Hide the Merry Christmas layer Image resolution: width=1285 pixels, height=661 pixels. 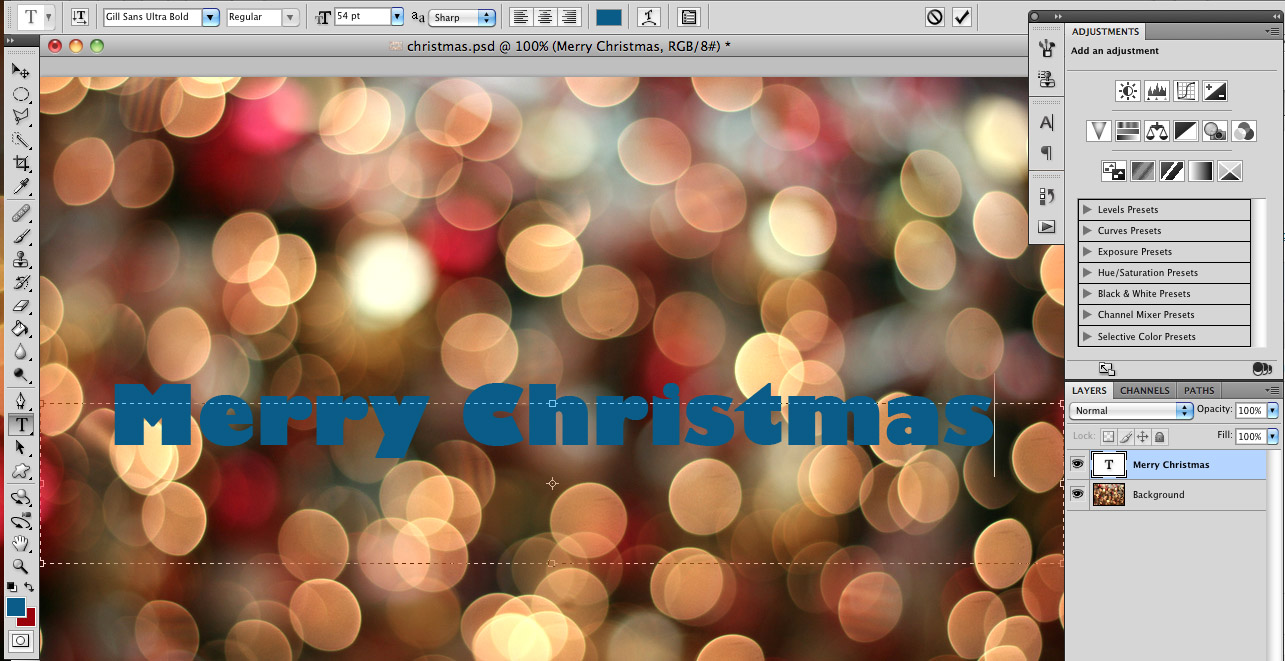(x=1077, y=464)
